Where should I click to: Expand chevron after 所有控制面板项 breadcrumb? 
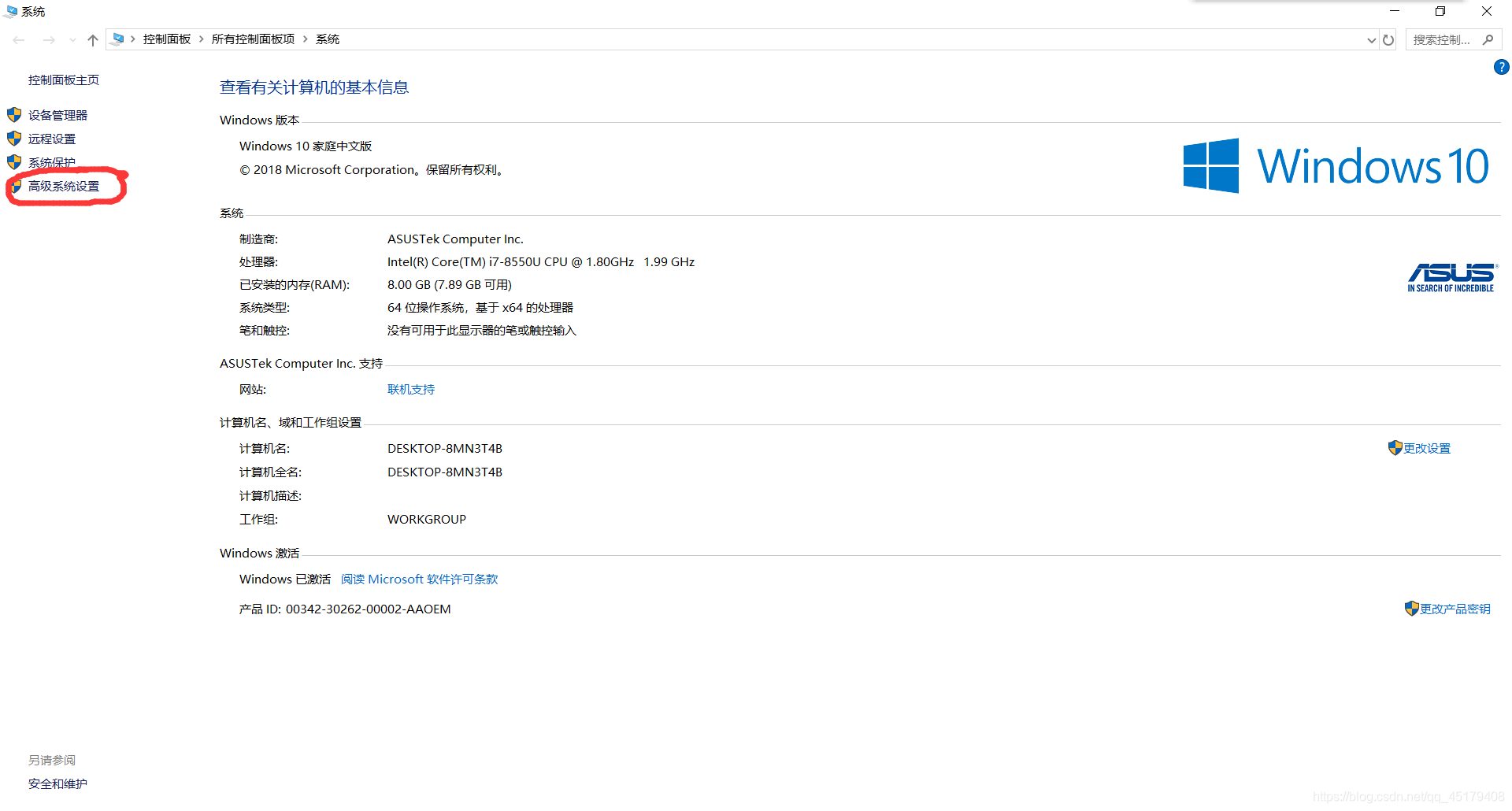306,39
